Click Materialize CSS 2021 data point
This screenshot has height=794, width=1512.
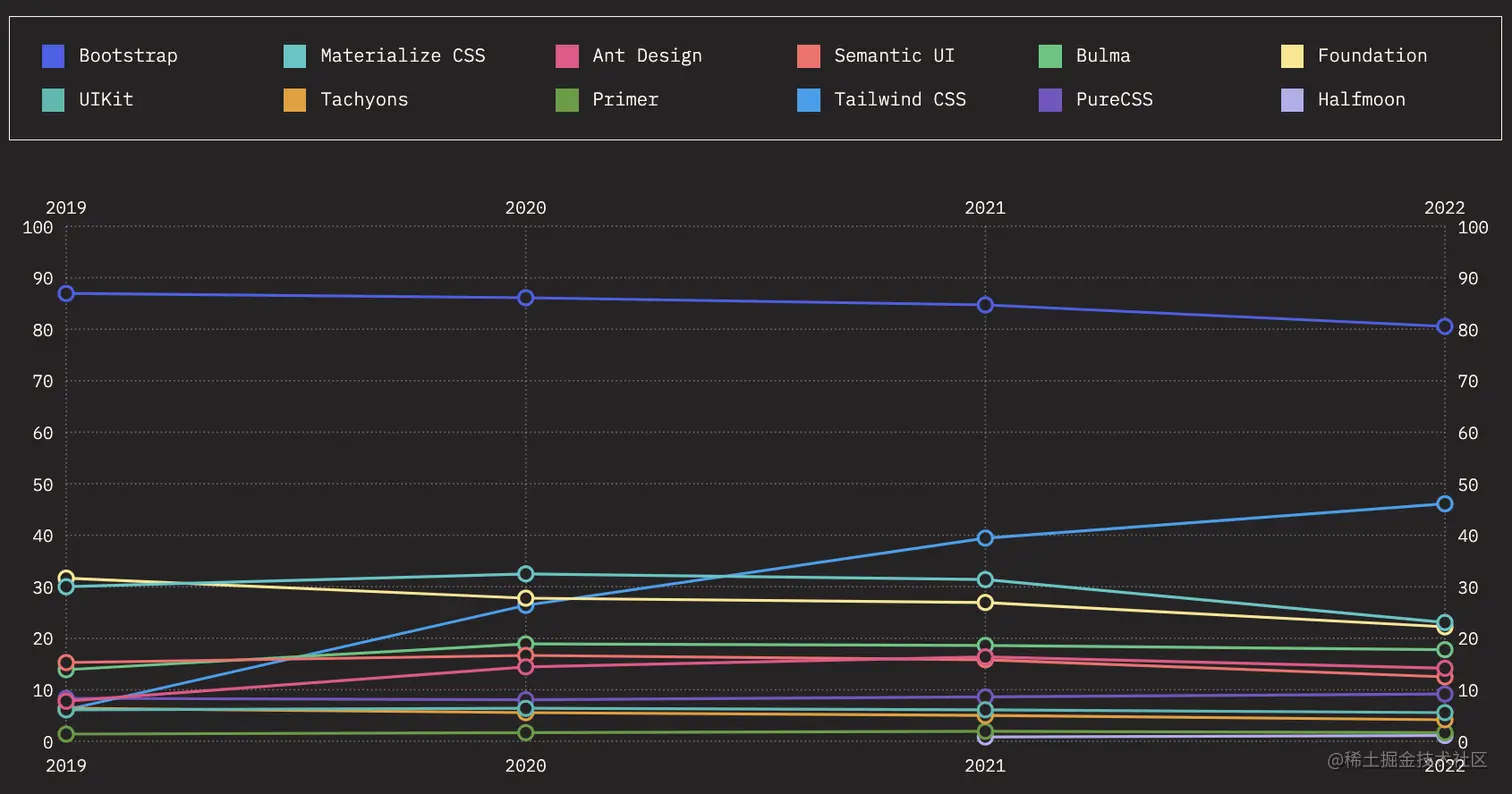tap(985, 580)
